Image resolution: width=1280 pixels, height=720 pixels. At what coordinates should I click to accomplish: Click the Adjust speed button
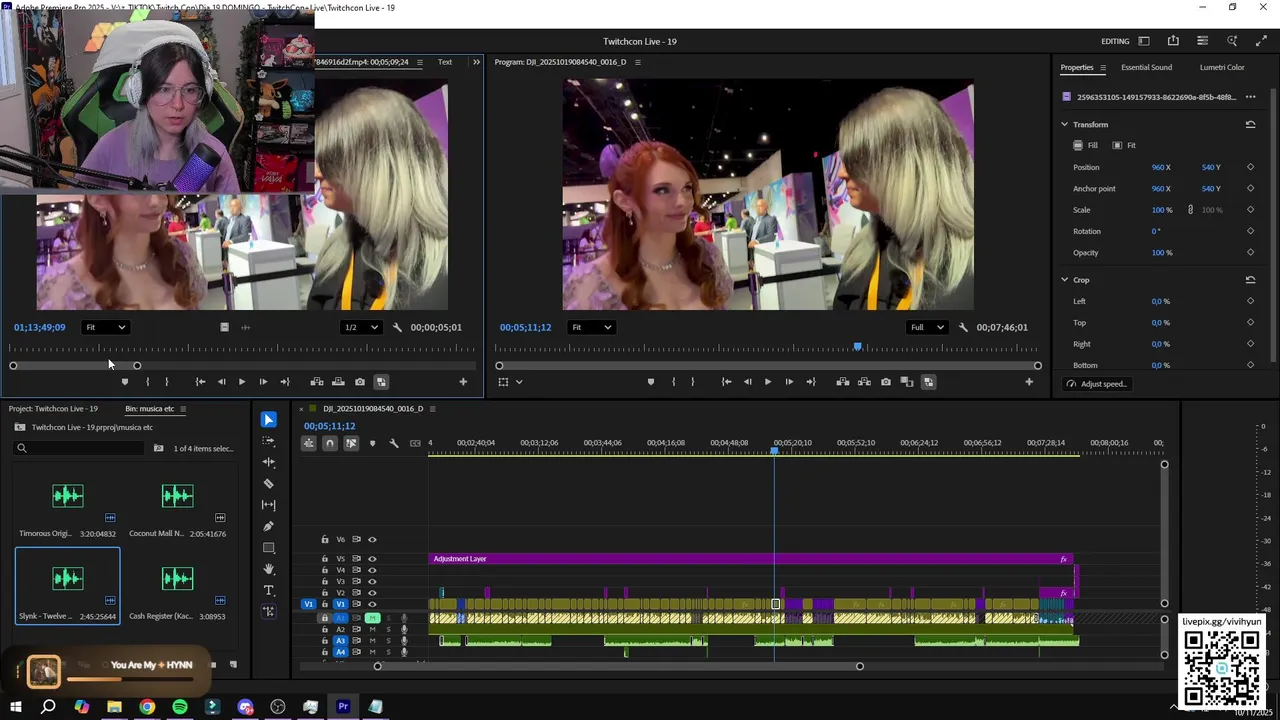pos(1097,384)
